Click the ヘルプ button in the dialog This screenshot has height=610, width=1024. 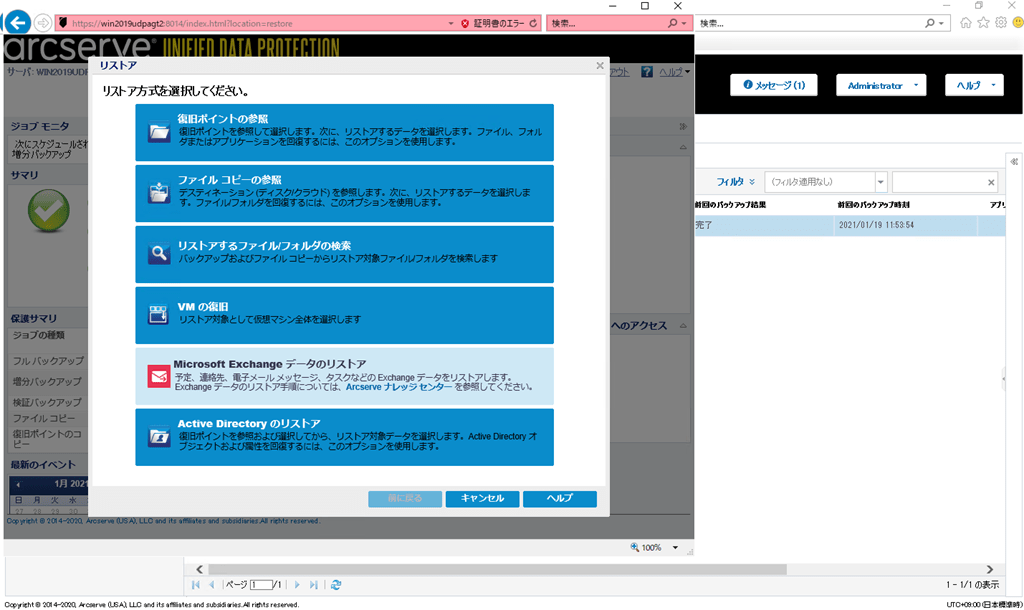point(560,498)
